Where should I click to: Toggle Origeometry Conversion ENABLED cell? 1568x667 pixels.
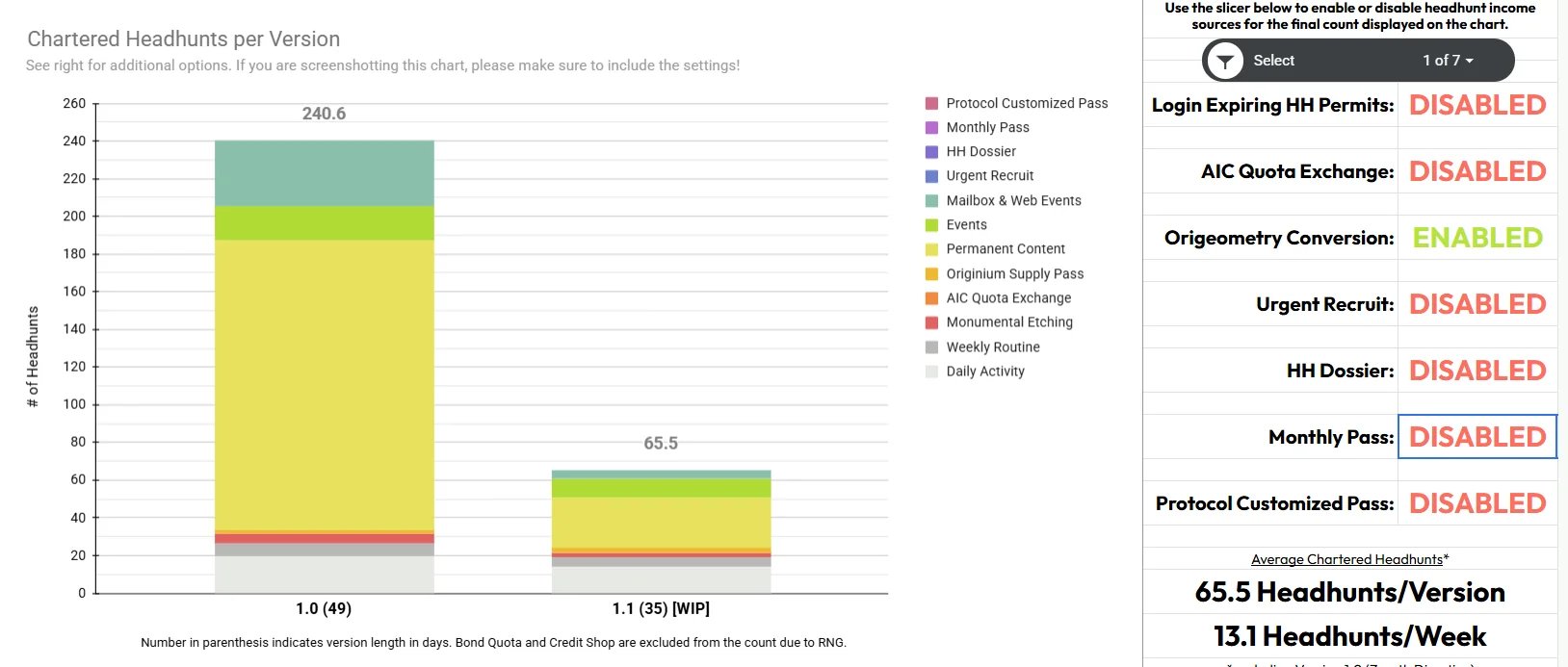1477,238
